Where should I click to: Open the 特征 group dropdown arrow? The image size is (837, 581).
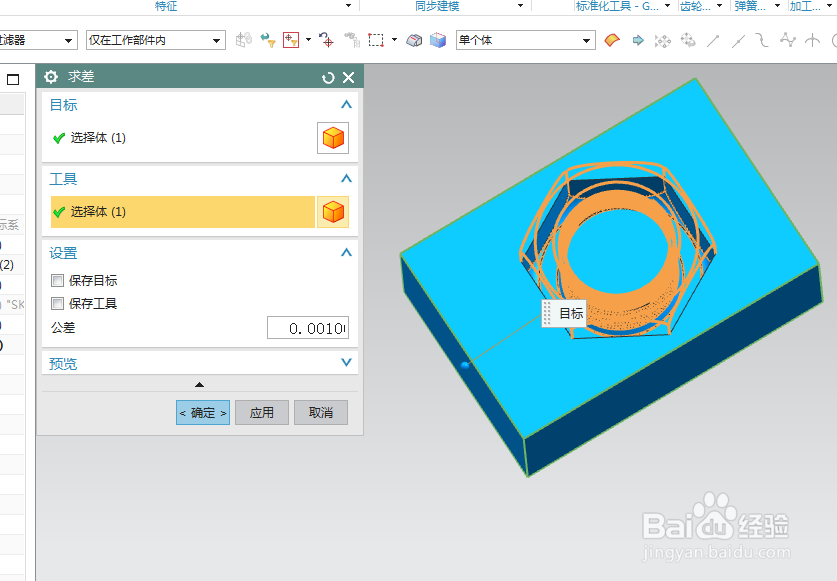pos(349,6)
